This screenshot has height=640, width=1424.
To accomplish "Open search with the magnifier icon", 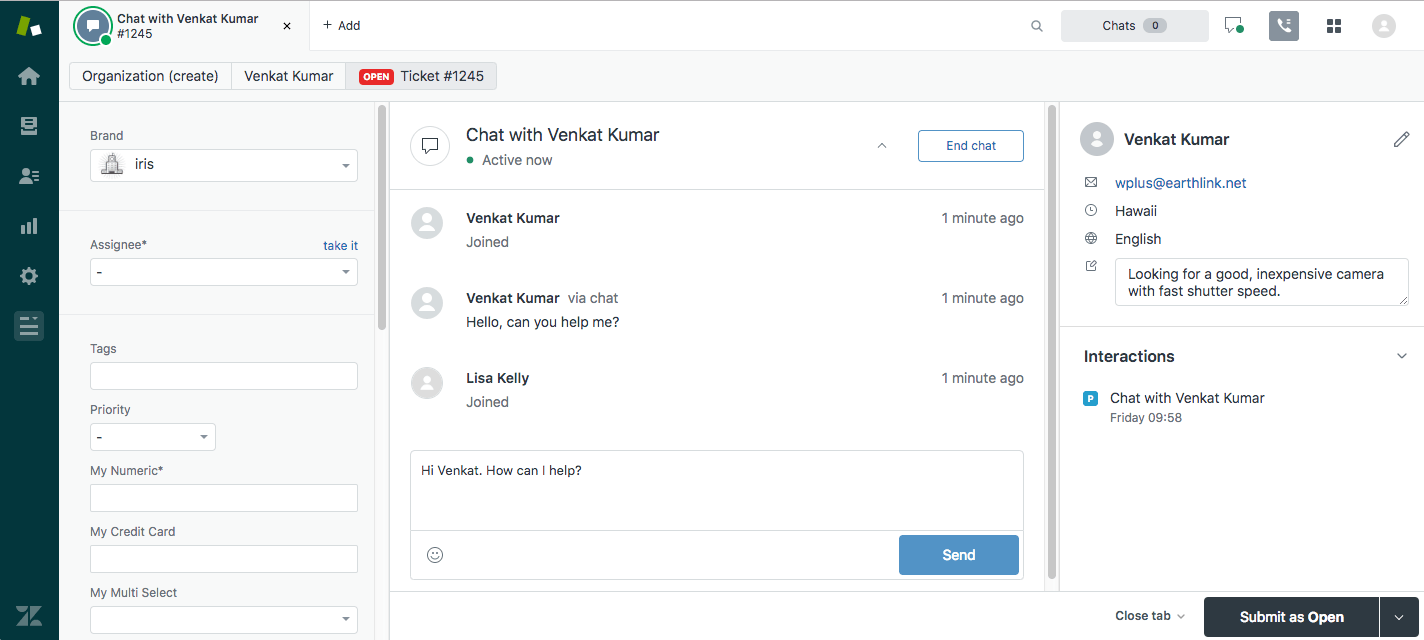I will 1036,25.
